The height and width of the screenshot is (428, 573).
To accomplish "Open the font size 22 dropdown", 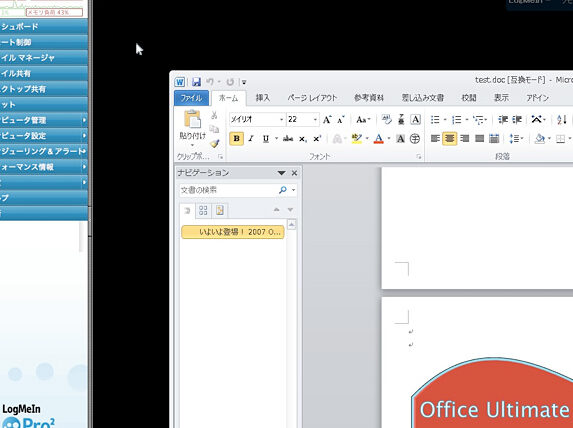I will pos(315,120).
